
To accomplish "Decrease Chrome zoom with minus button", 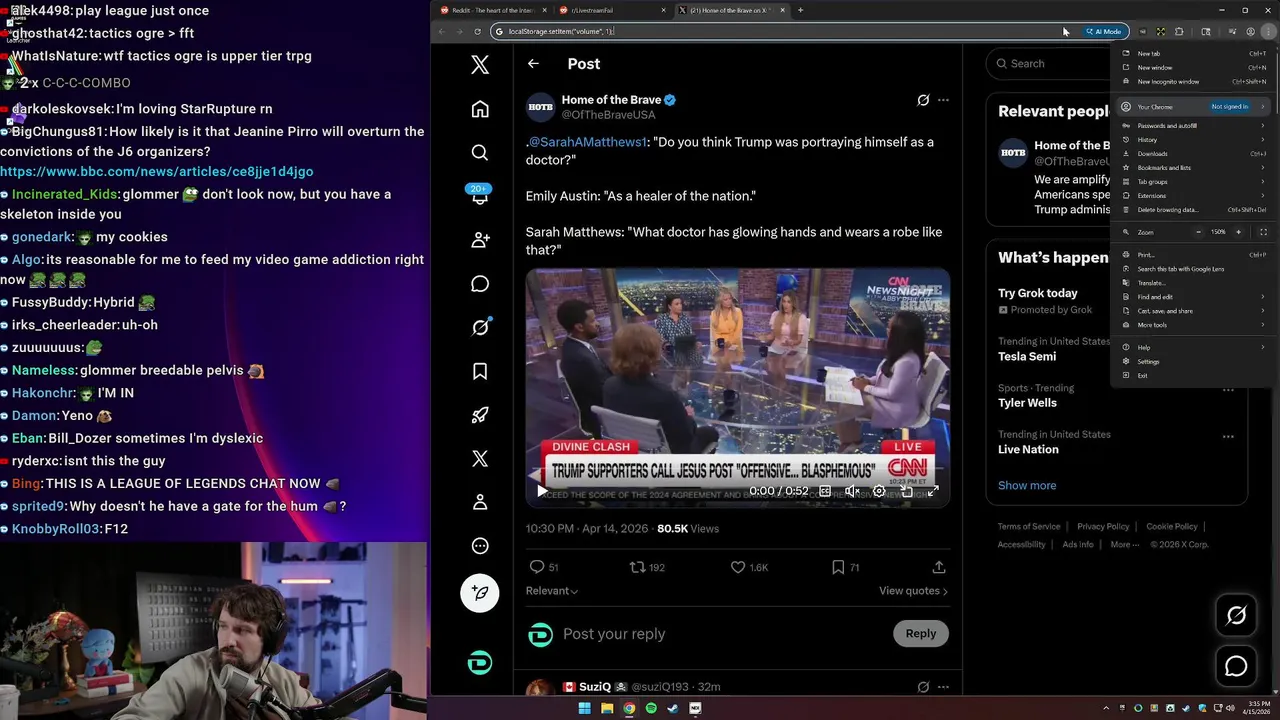I will point(1198,232).
